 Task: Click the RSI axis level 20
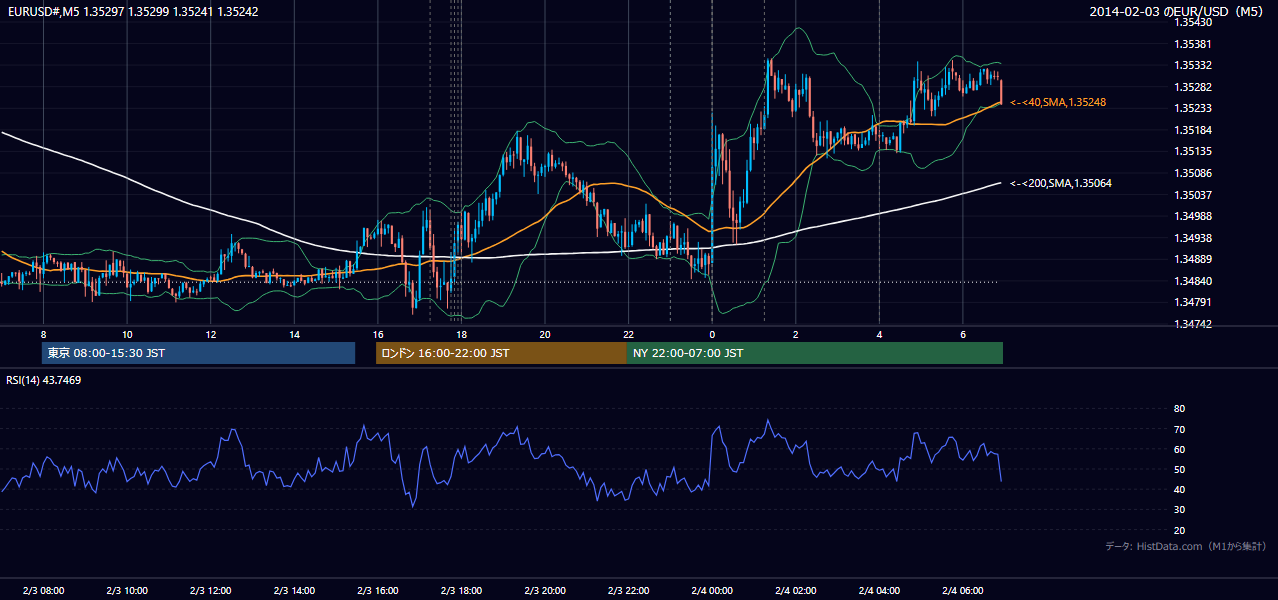tap(1179, 530)
